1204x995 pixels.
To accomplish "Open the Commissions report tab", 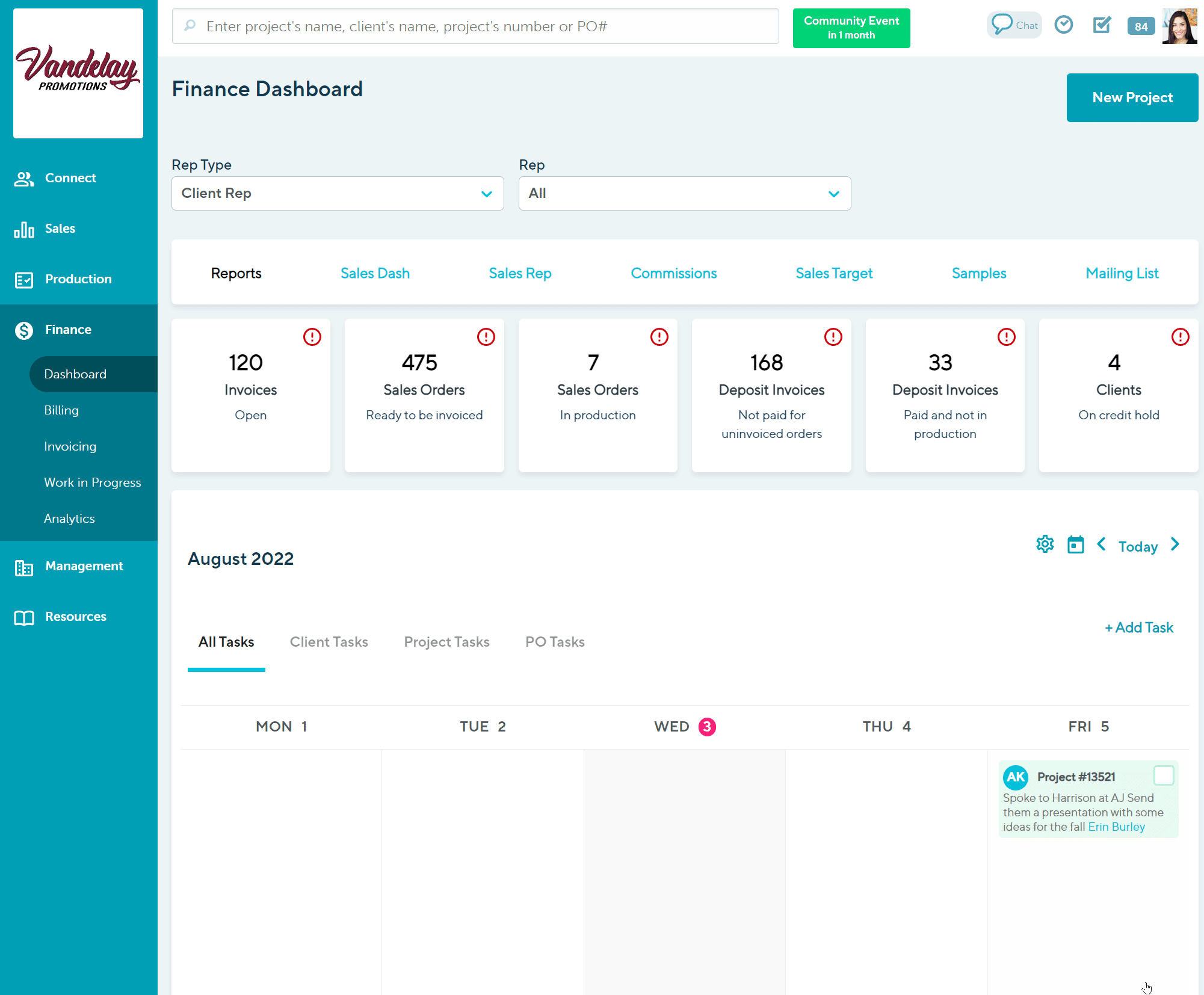I will (673, 273).
